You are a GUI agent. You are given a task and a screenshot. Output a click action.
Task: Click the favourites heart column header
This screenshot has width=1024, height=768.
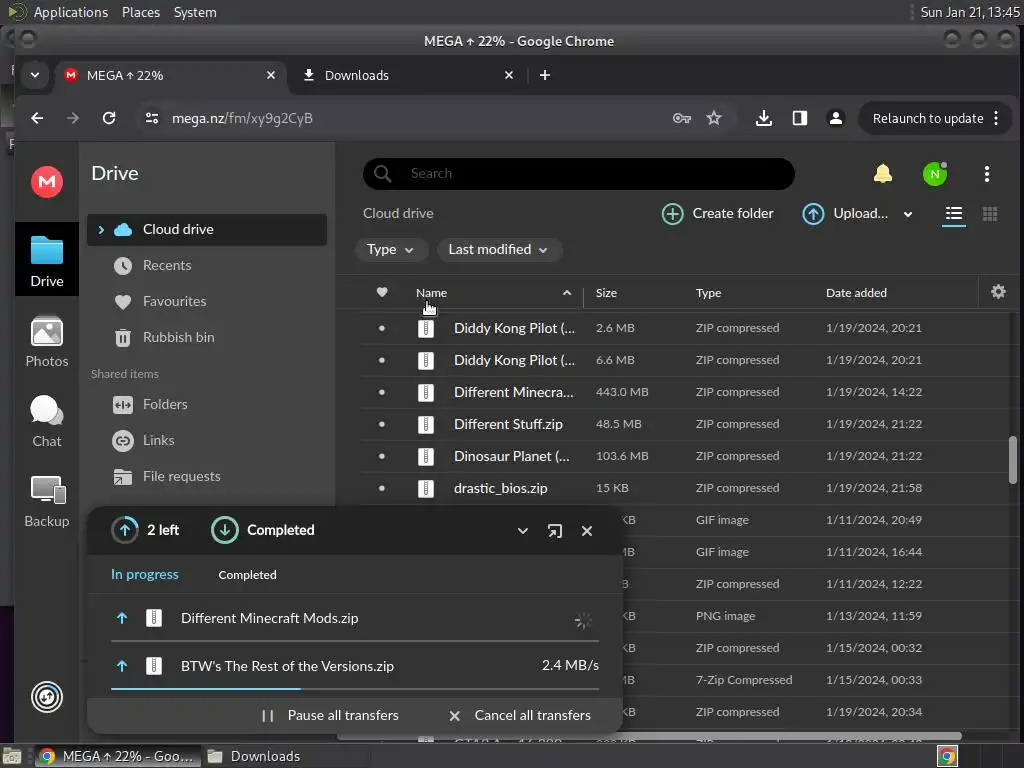click(x=382, y=292)
